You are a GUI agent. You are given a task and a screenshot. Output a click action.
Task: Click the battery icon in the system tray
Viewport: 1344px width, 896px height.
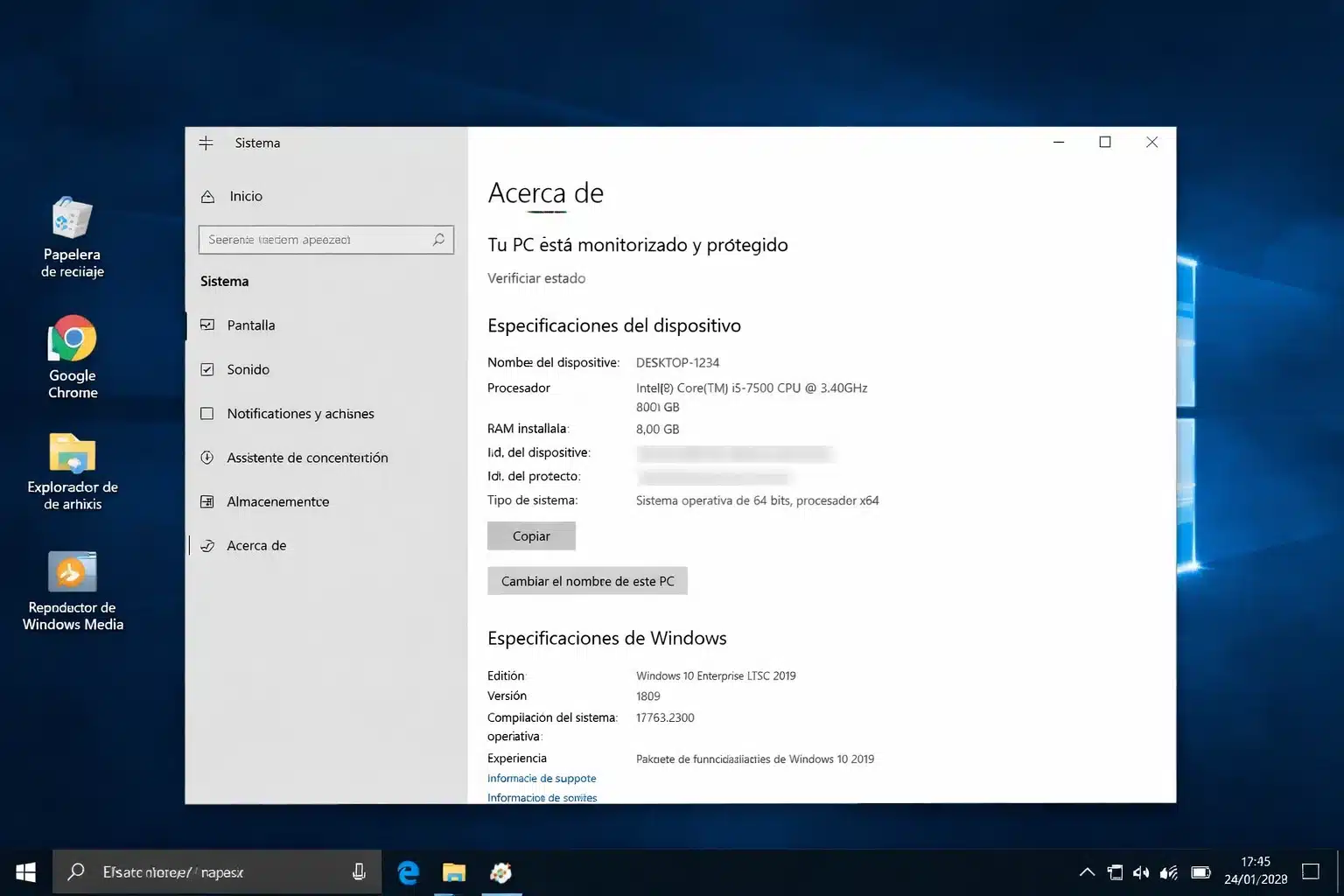click(x=1200, y=871)
